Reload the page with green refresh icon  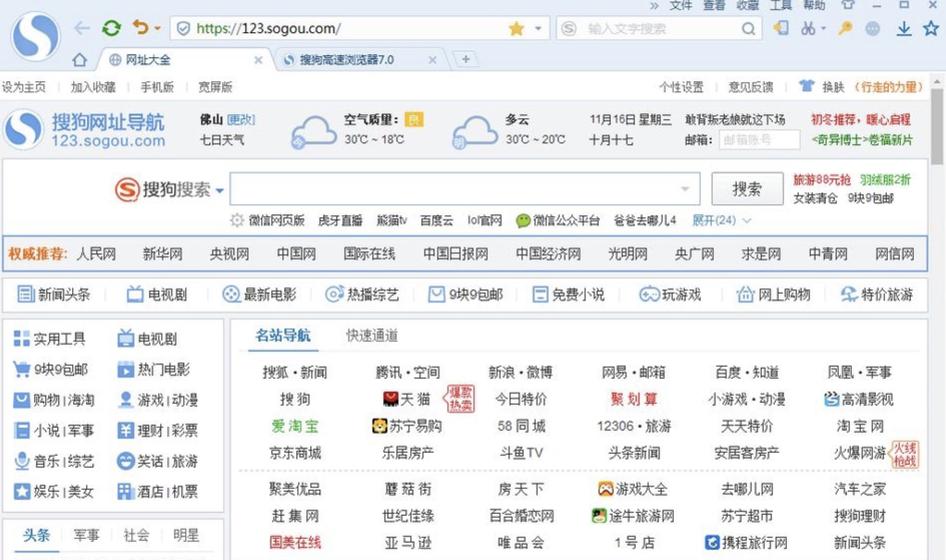112,28
